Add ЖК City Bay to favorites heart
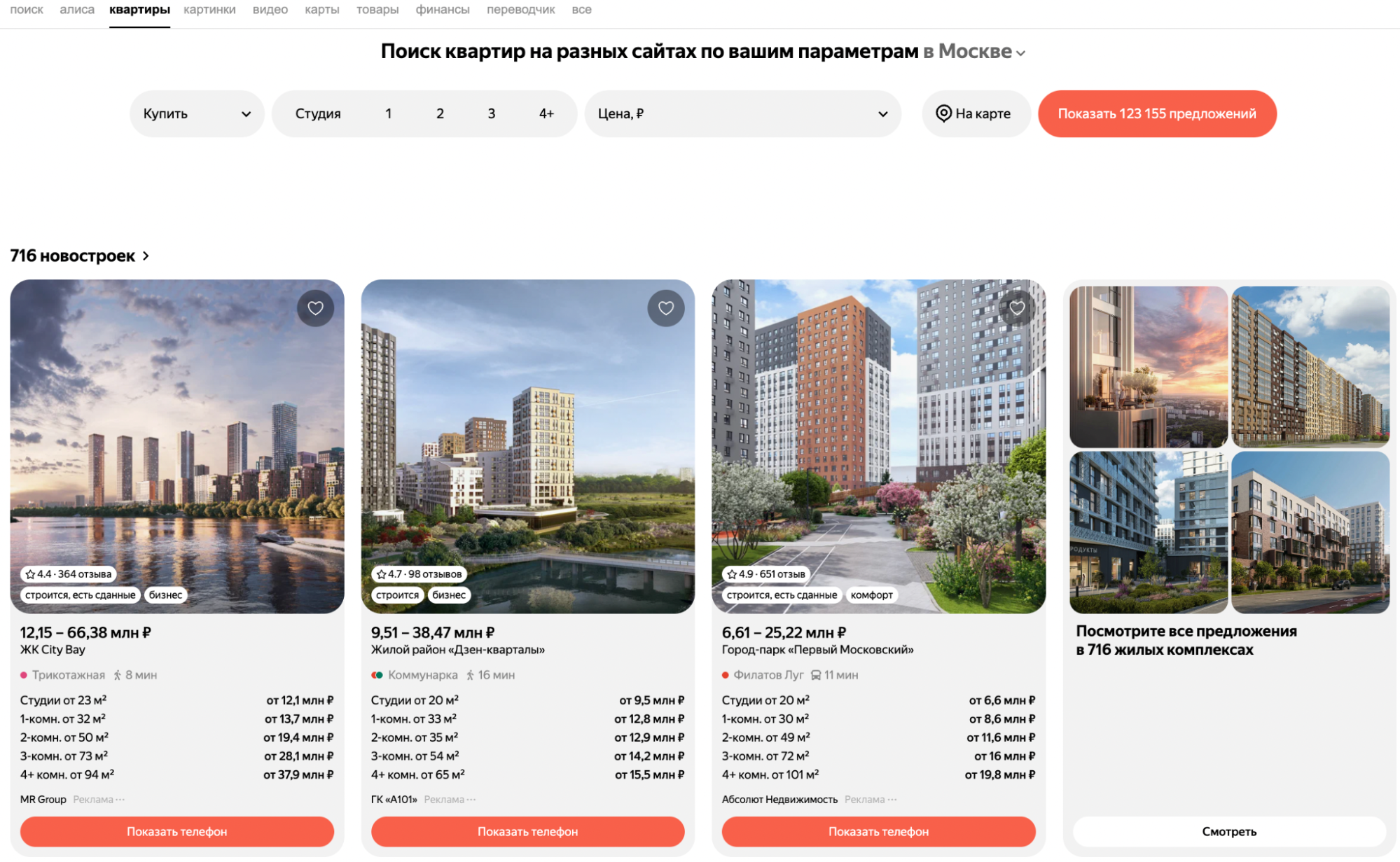Screen dimensions: 1400x862 [x=315, y=308]
